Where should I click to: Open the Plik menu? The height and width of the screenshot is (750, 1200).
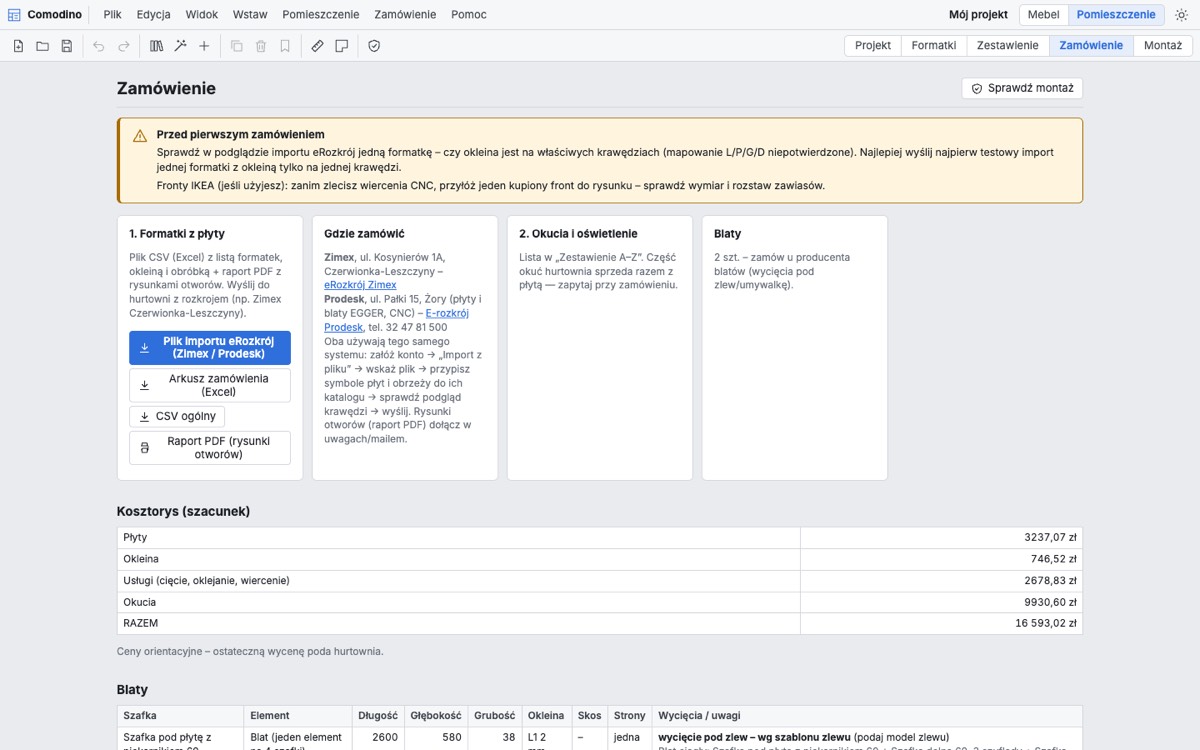(x=112, y=15)
